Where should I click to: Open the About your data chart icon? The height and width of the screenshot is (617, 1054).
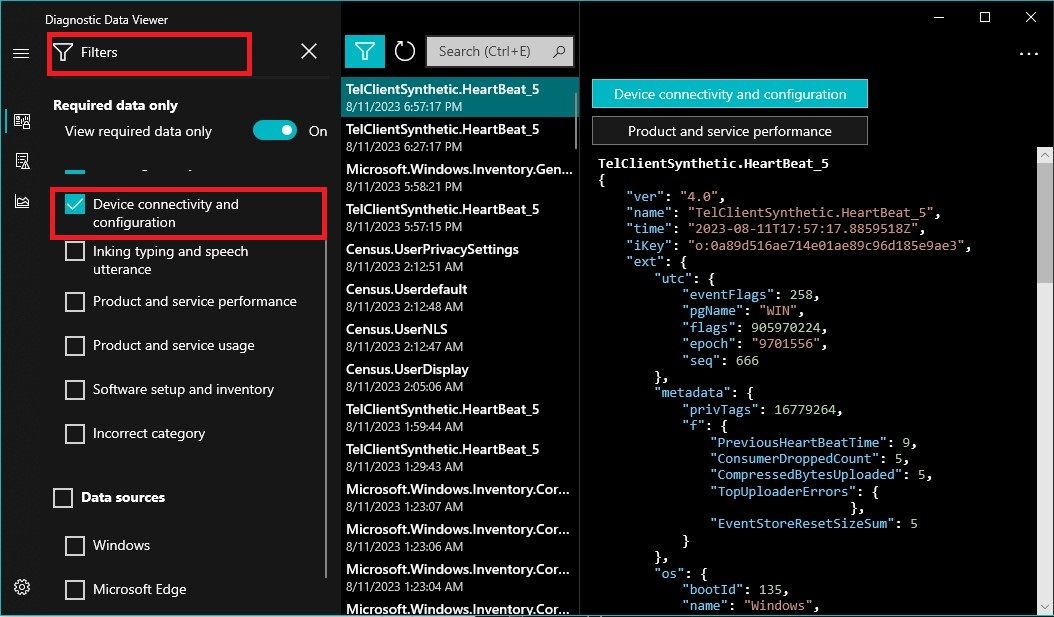pos(21,199)
